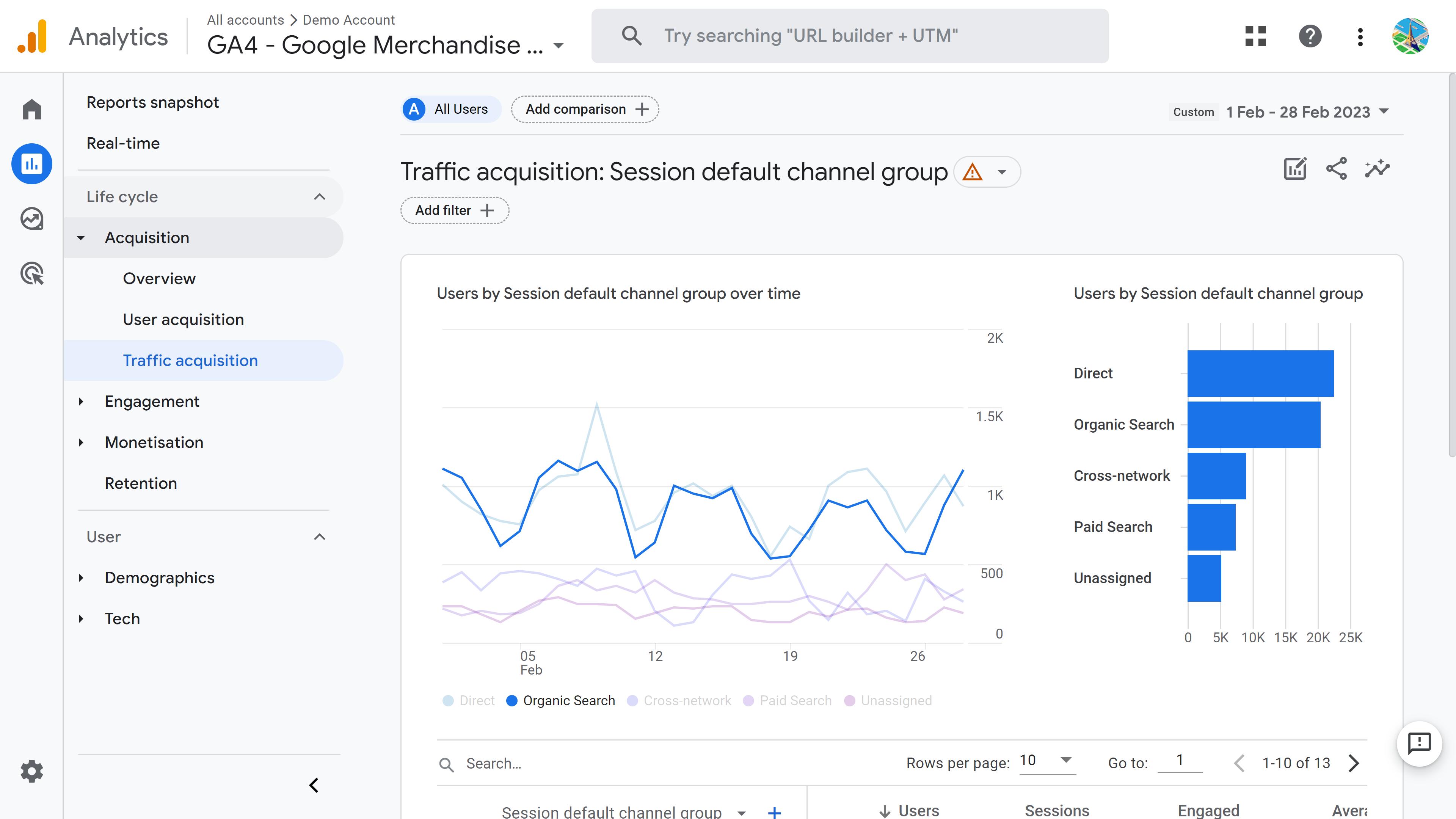Open the Explore icon in left rail
This screenshot has width=1456, height=819.
click(31, 219)
